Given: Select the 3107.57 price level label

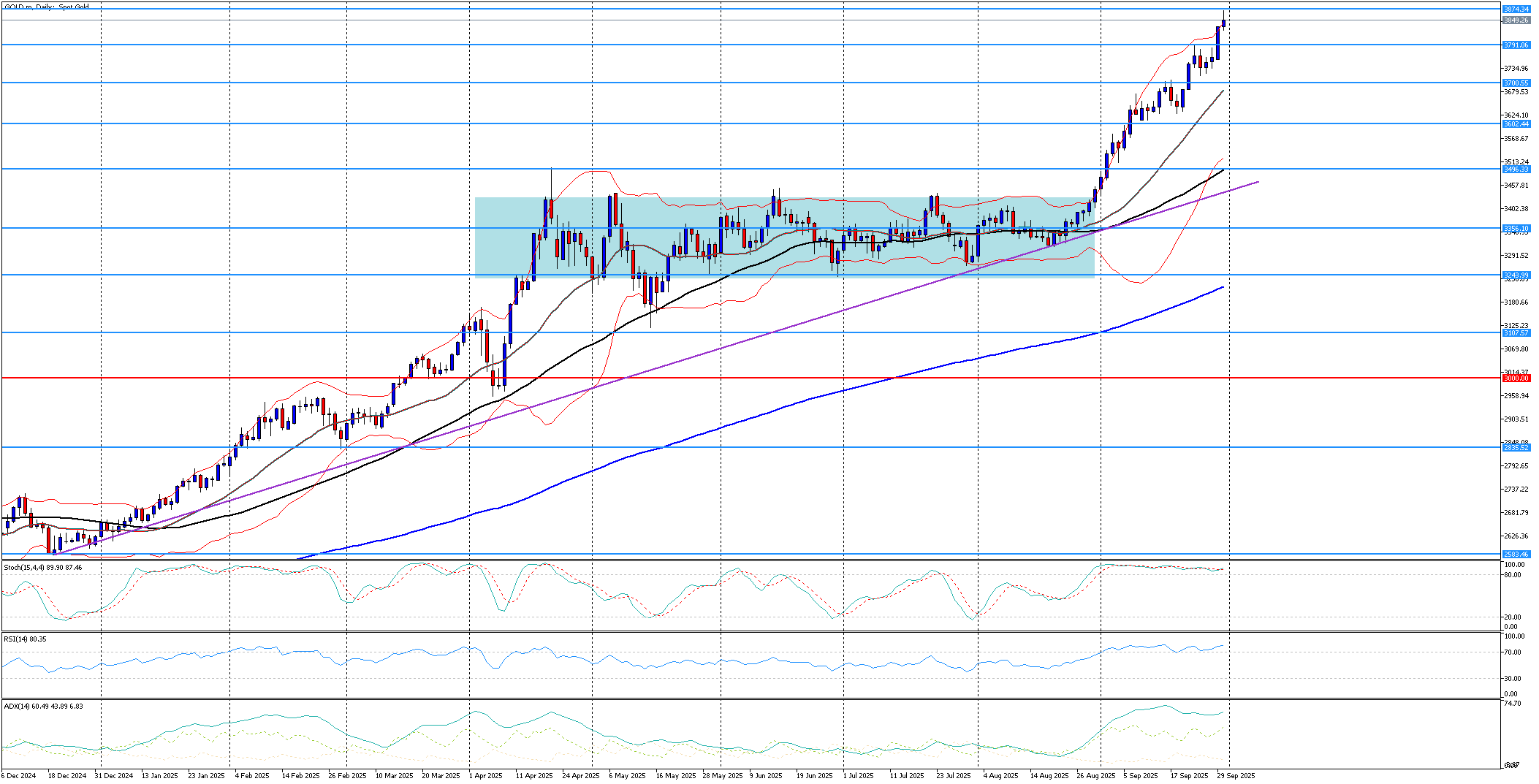Looking at the screenshot, I should 1516,333.
